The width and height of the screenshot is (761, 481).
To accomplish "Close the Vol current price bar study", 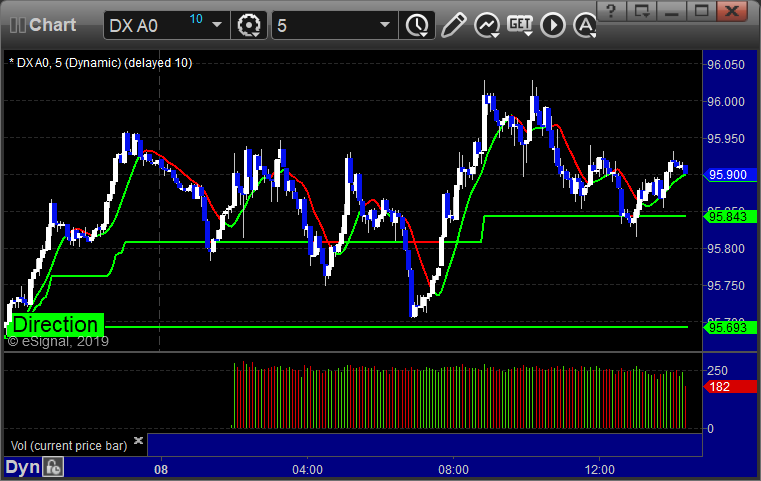I will coord(138,440).
